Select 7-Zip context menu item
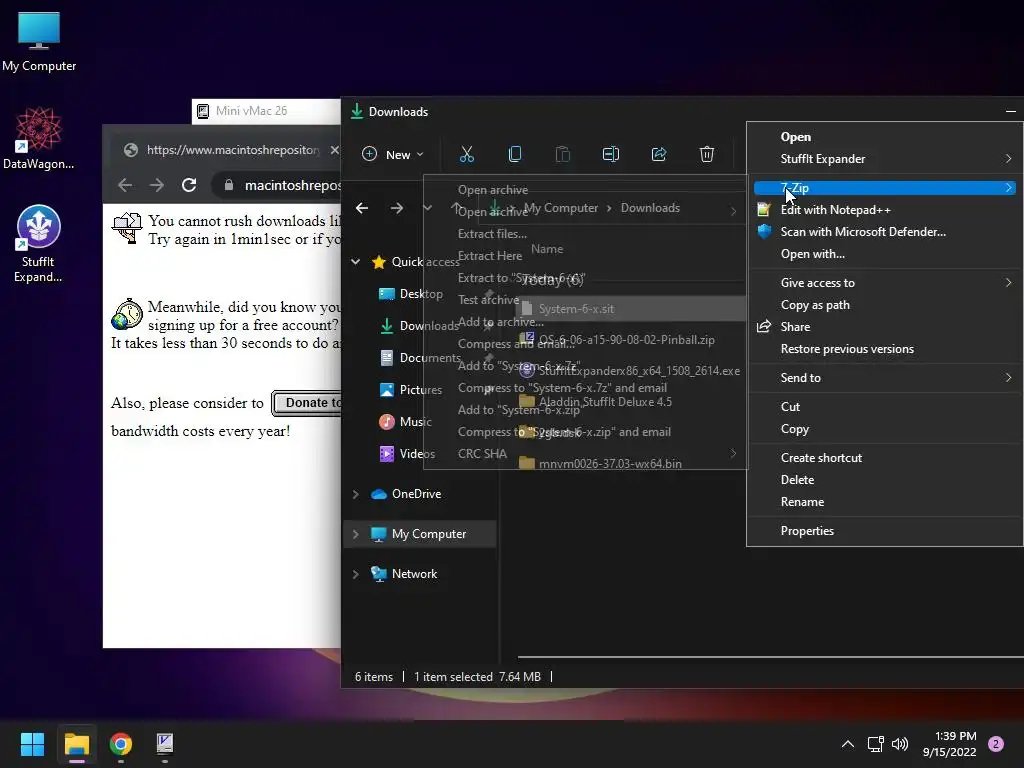 884,187
